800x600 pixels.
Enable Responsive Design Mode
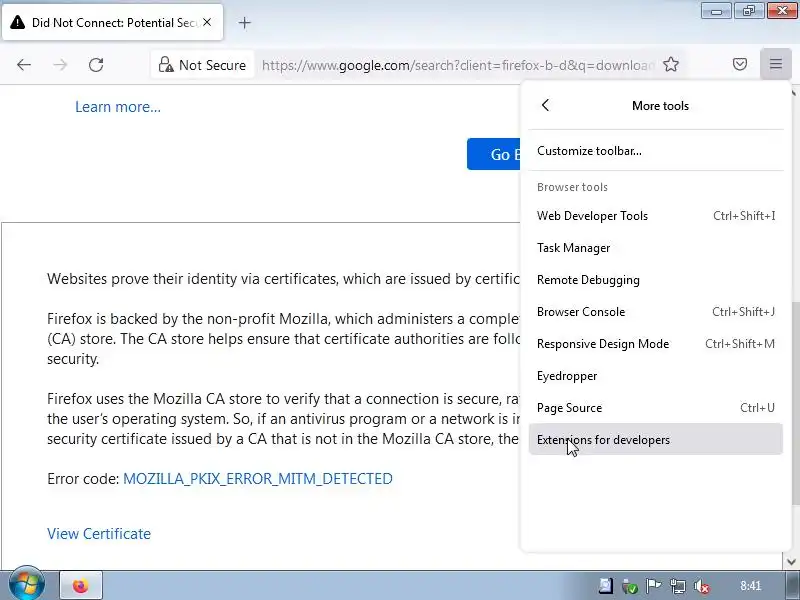[656, 344]
